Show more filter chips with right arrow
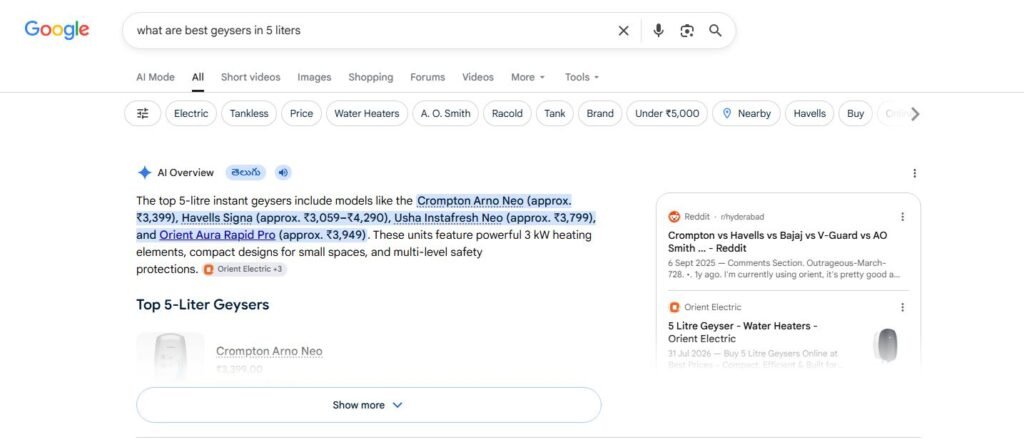The height and width of the screenshot is (442, 1024). (x=915, y=114)
